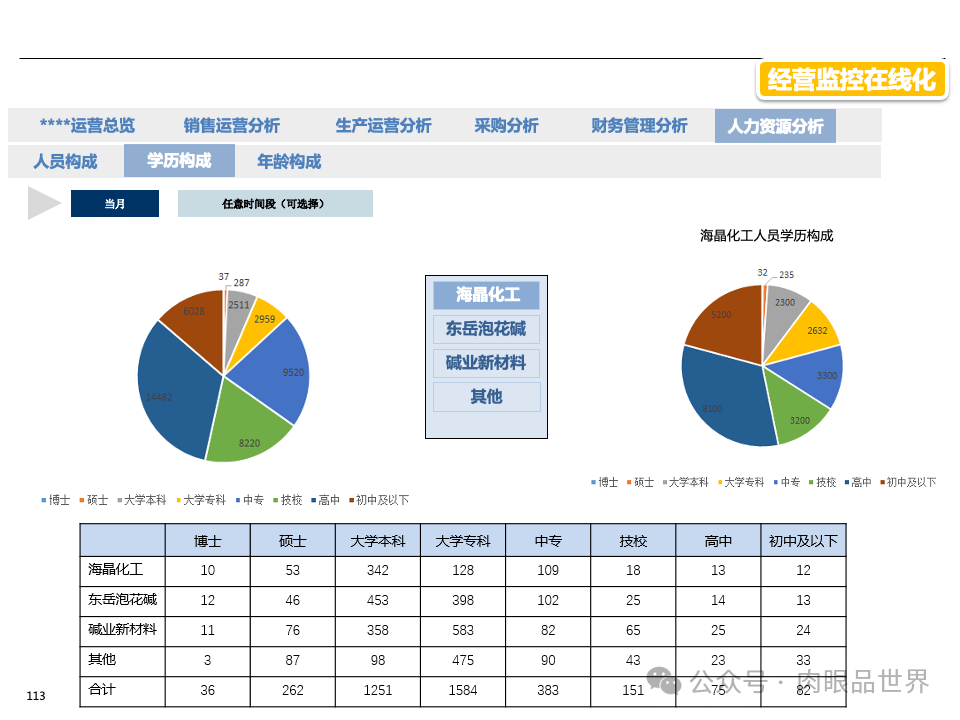Click table cell value 453
Screen dimensions: 960x720
378,600
